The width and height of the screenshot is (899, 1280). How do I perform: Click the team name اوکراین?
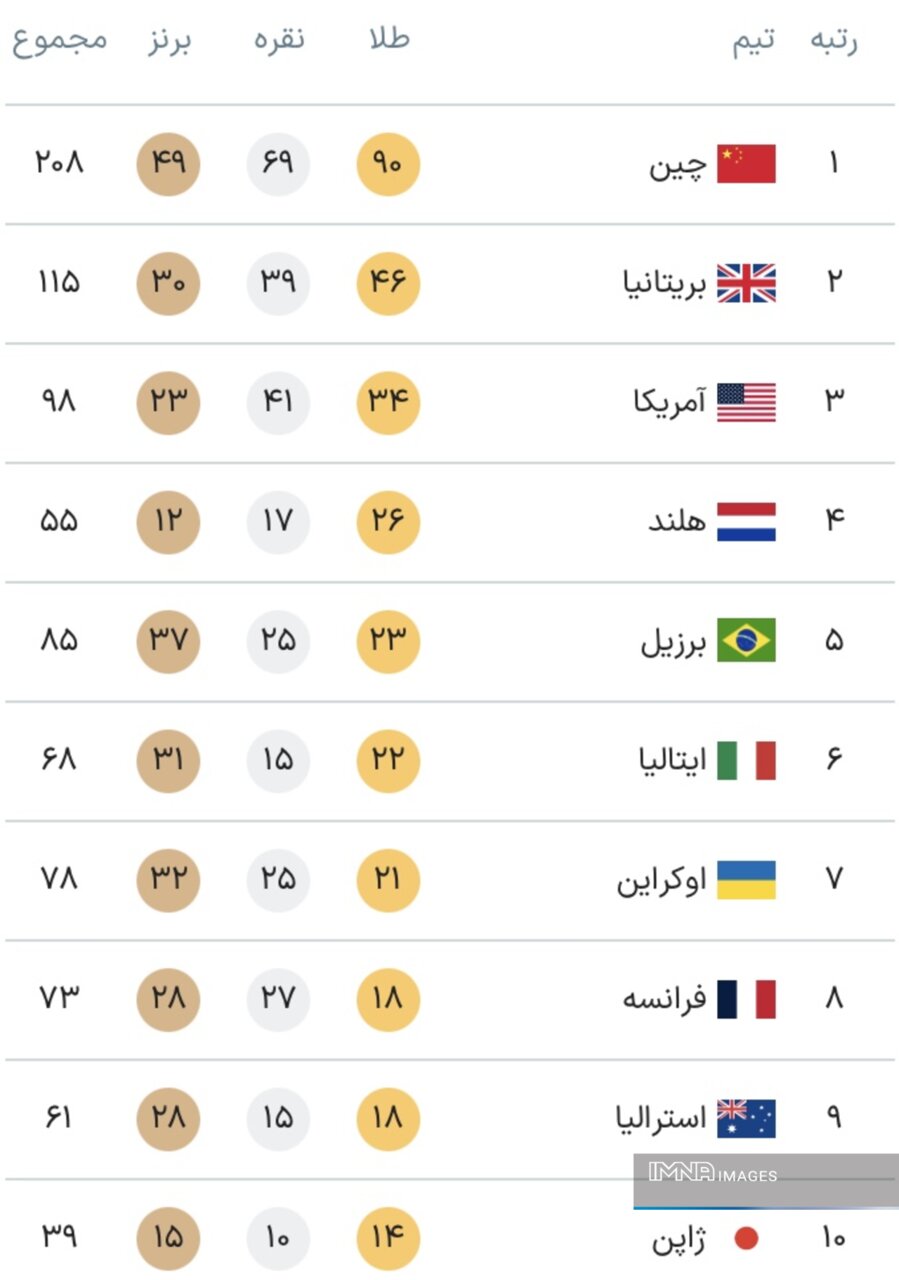click(x=661, y=881)
